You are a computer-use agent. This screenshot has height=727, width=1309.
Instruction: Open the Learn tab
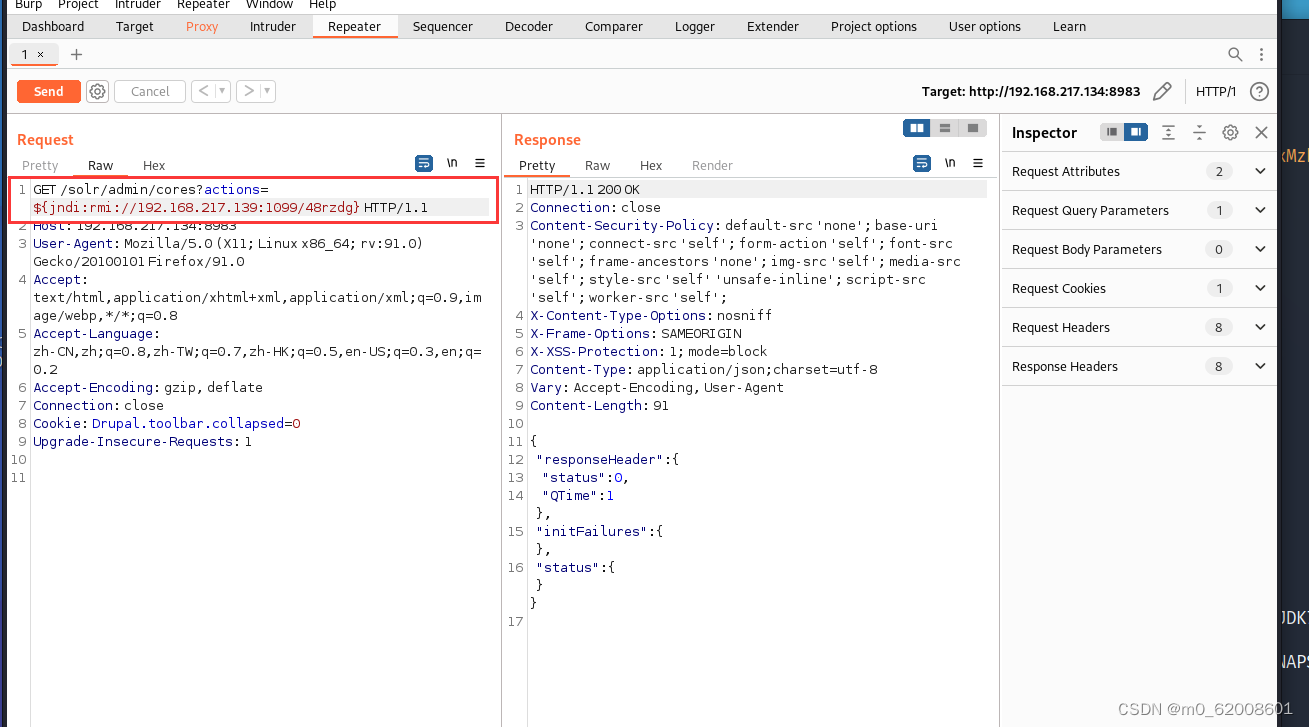click(1069, 26)
